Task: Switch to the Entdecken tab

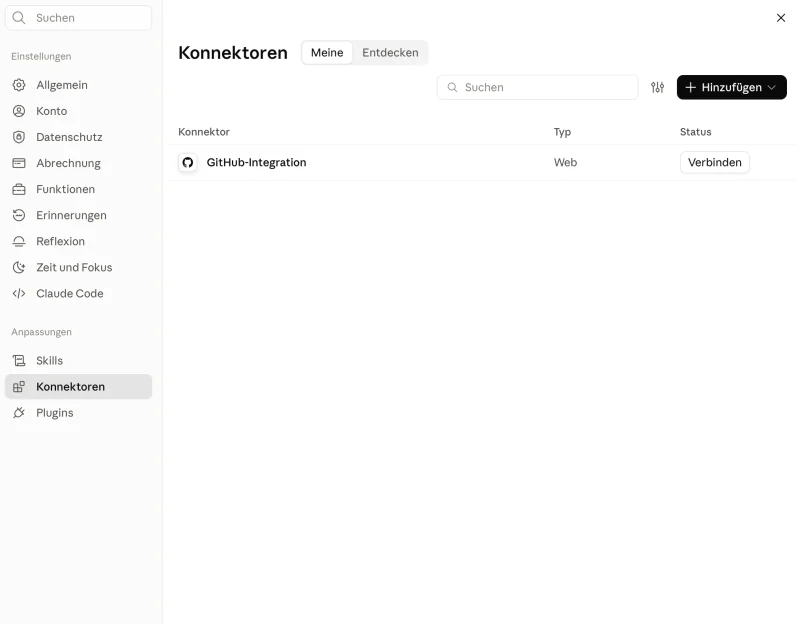Action: click(x=390, y=53)
